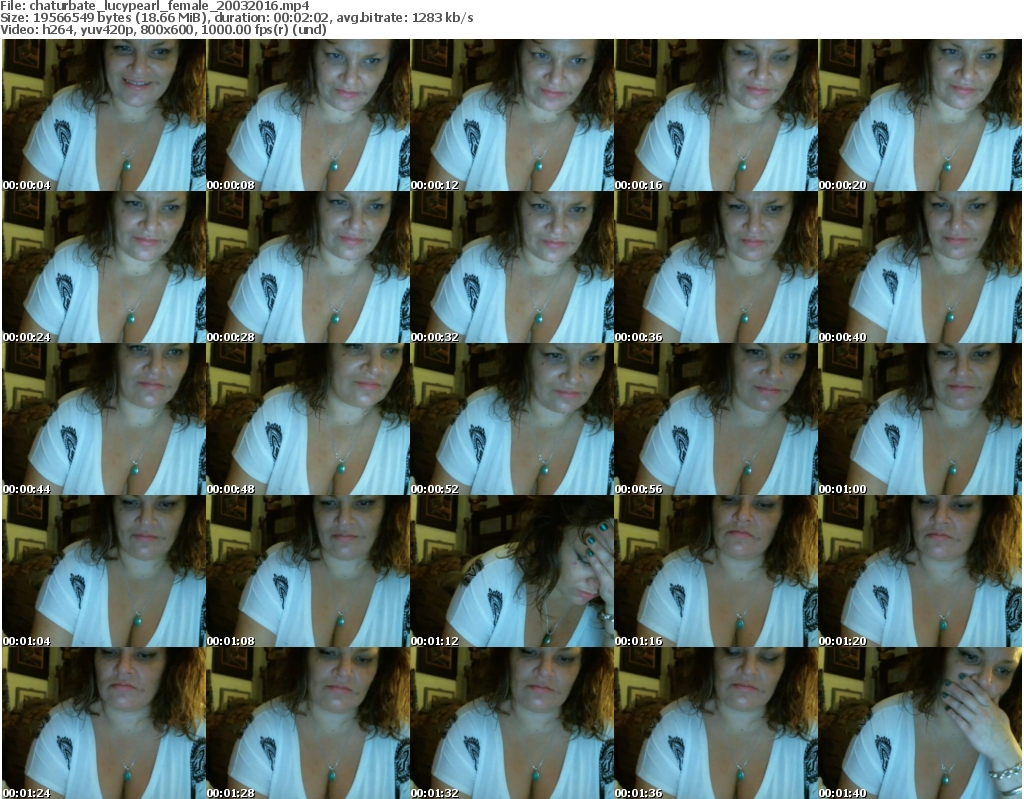1024x799 pixels.
Task: Select the thumbnail stamped 00:00:36
Action: point(716,267)
